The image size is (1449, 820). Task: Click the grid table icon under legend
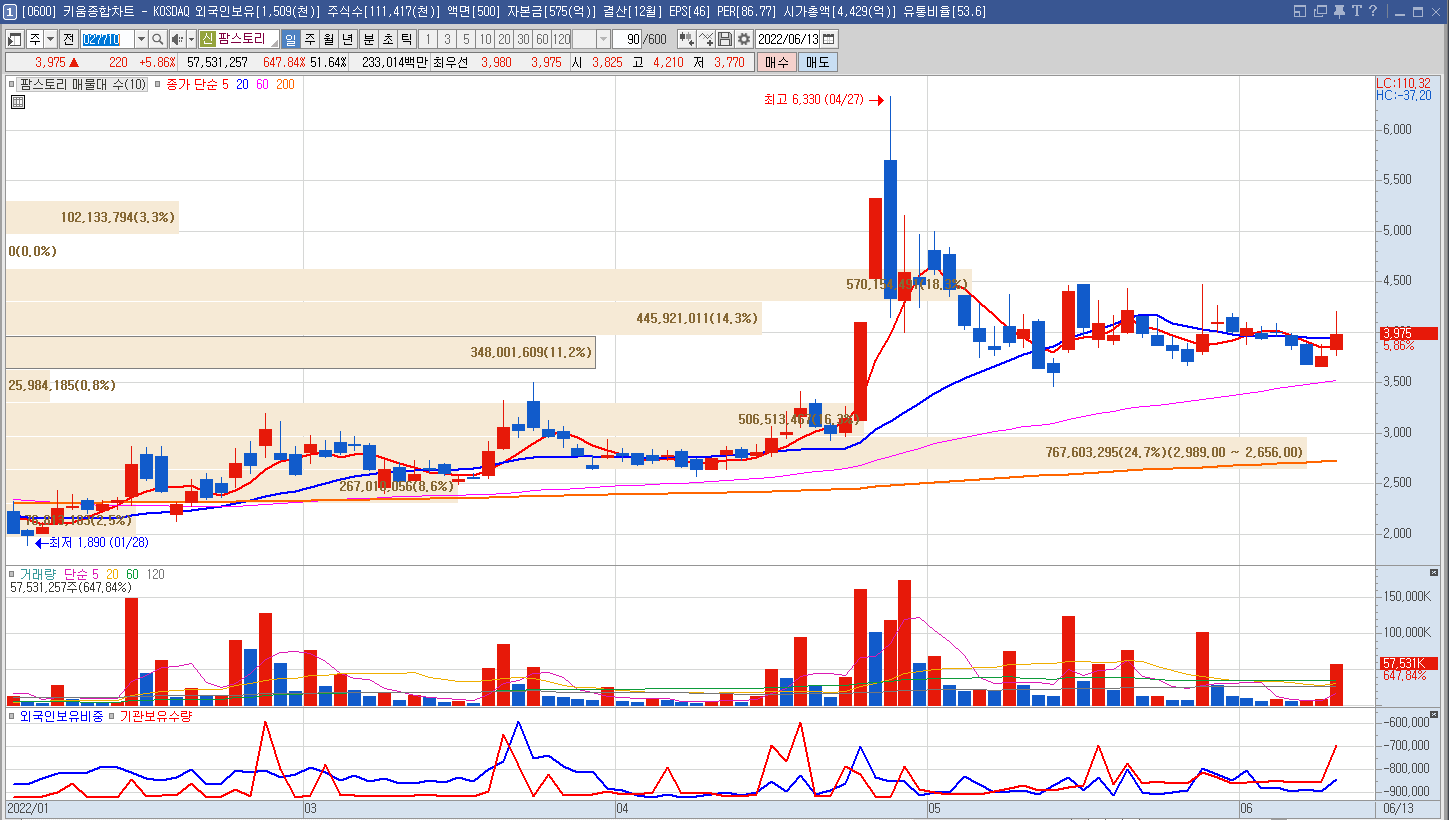coord(18,102)
